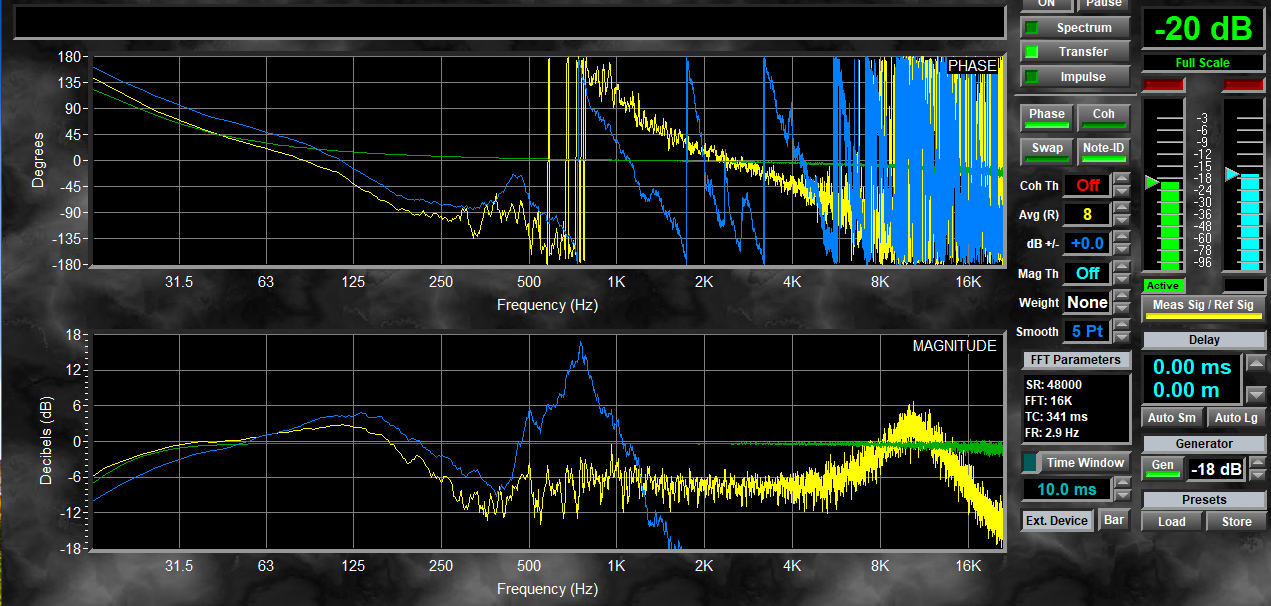1271x606 pixels.
Task: Run Auto Lg delay finder
Action: (x=1236, y=418)
